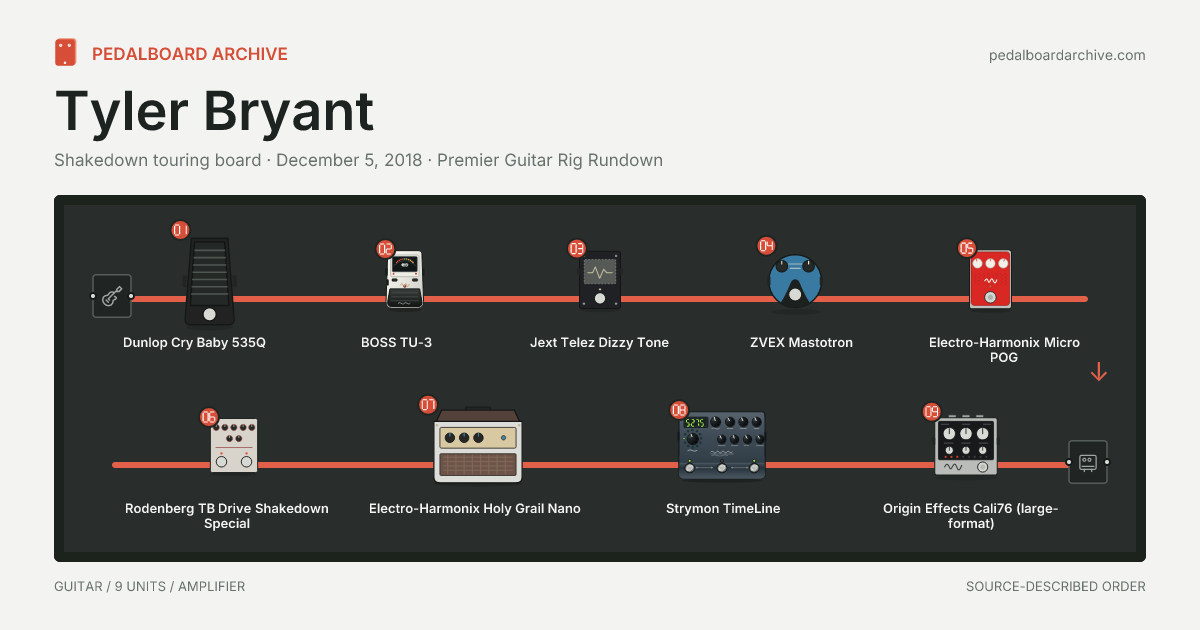The width and height of the screenshot is (1200, 630).
Task: Click the amplifier output icon
Action: point(1088,462)
